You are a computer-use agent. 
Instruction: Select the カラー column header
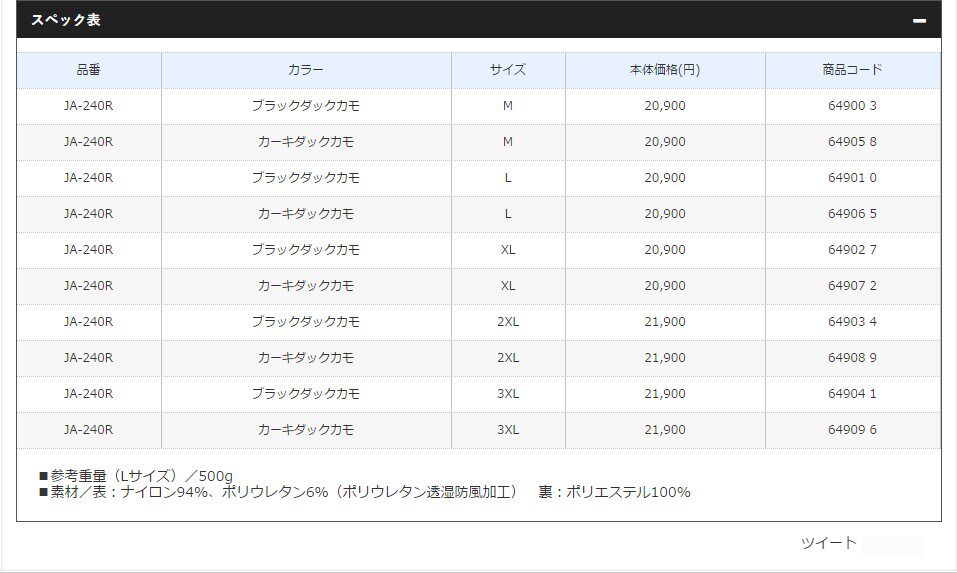coord(306,70)
